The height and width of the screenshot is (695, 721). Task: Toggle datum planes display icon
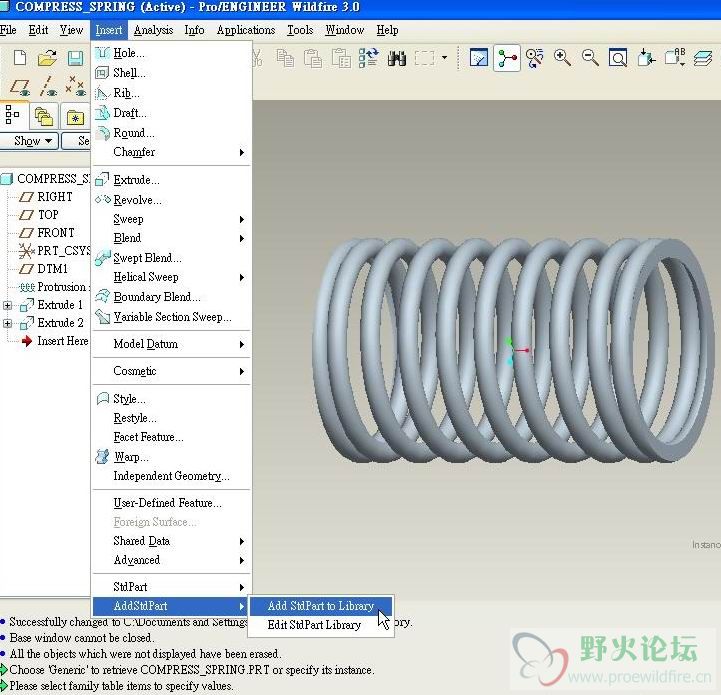coord(20,87)
